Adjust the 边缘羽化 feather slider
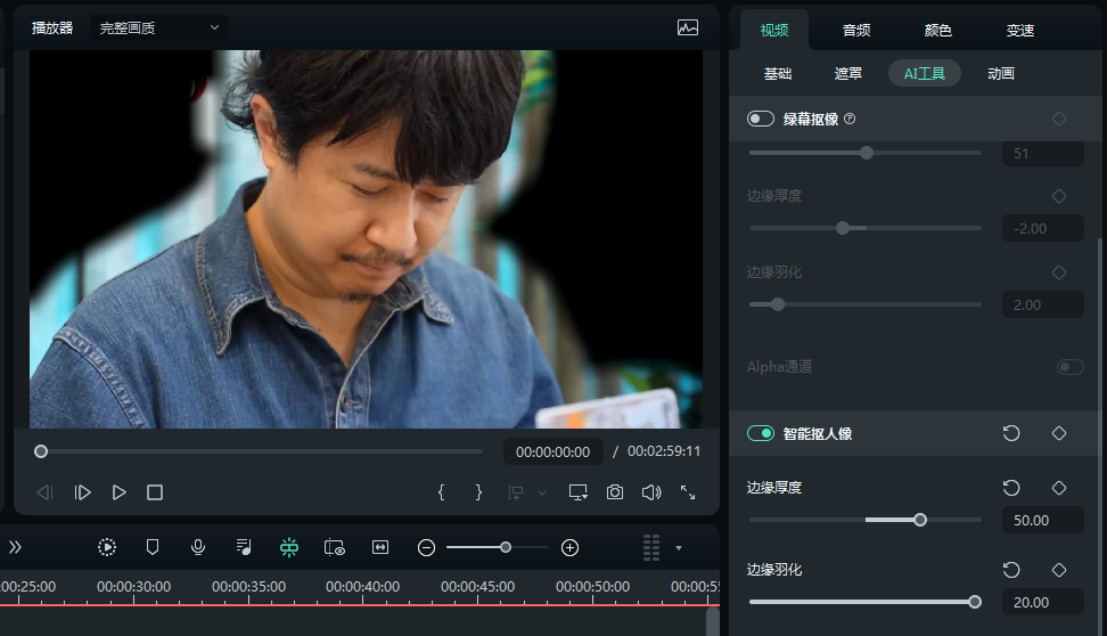This screenshot has height=636, width=1108. click(974, 602)
